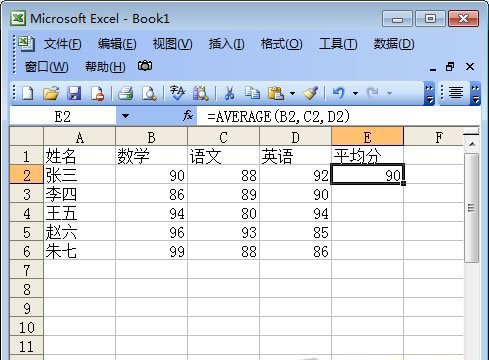Run the Spelling check icon

(x=177, y=93)
